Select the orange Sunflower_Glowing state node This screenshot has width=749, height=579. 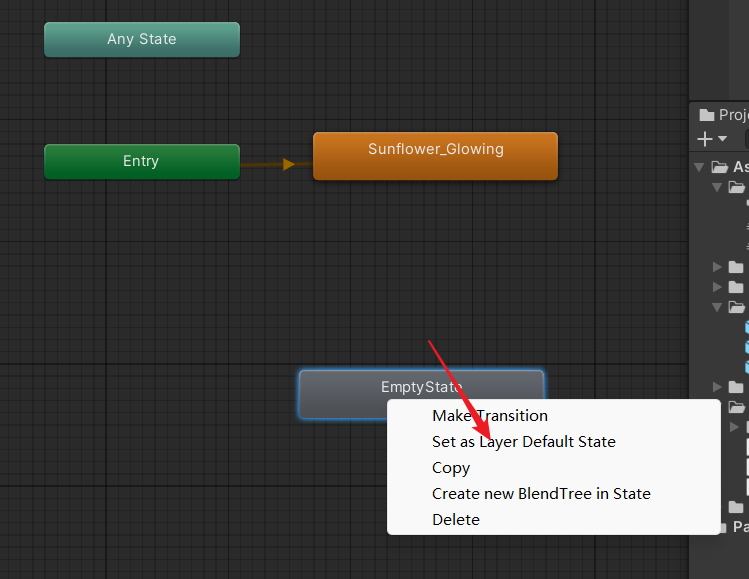click(435, 157)
